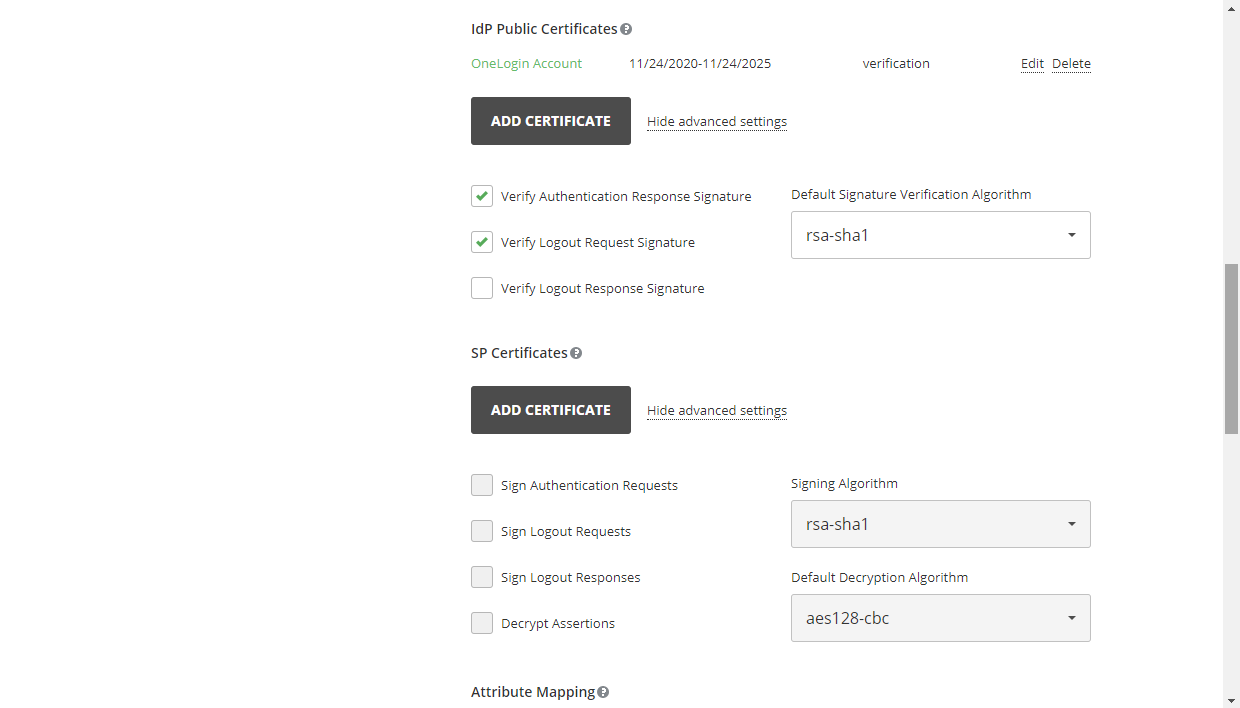Open the SP Certificates help tooltip

tap(576, 352)
